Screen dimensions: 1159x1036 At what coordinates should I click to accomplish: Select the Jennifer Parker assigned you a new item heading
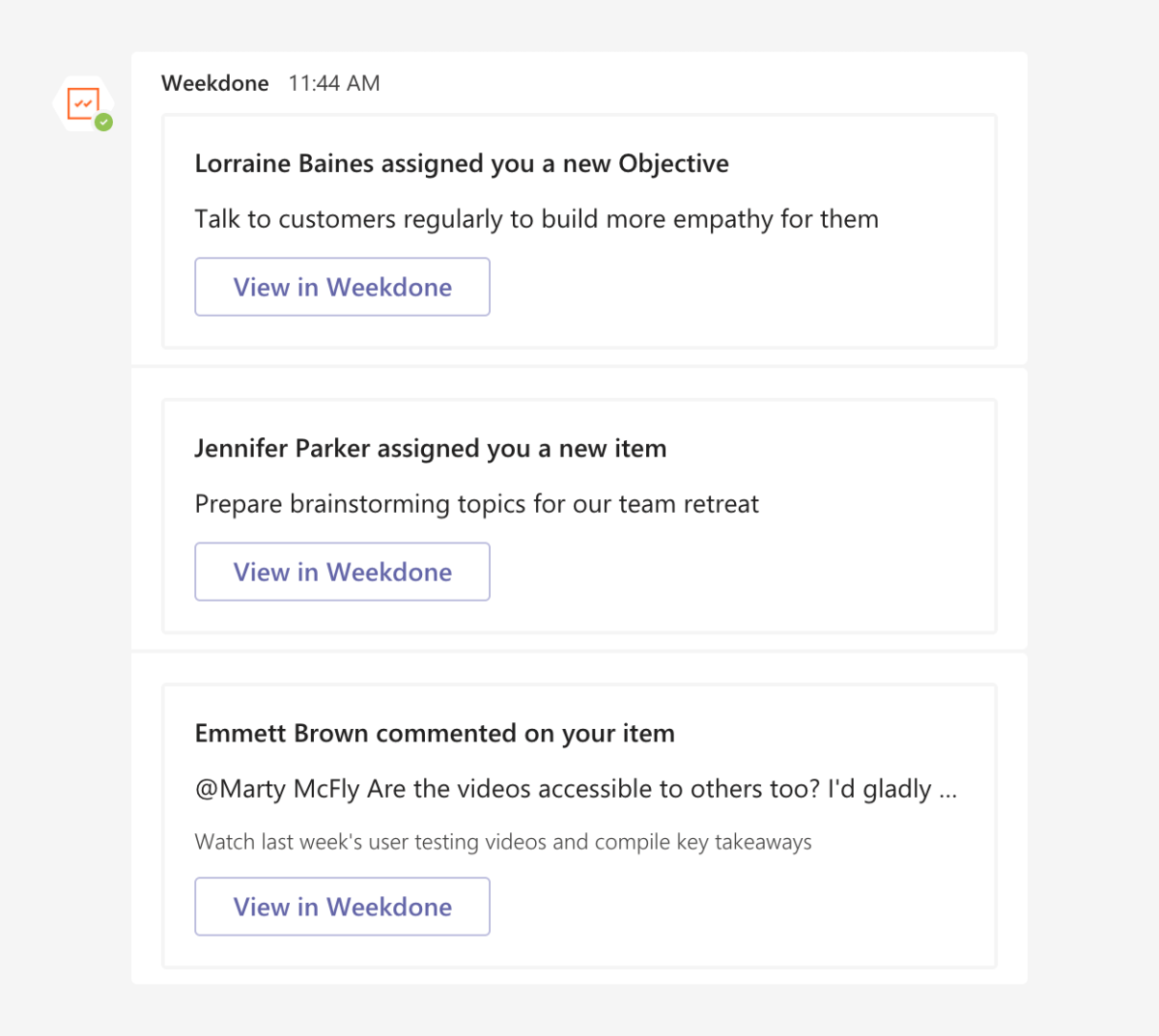[x=431, y=448]
